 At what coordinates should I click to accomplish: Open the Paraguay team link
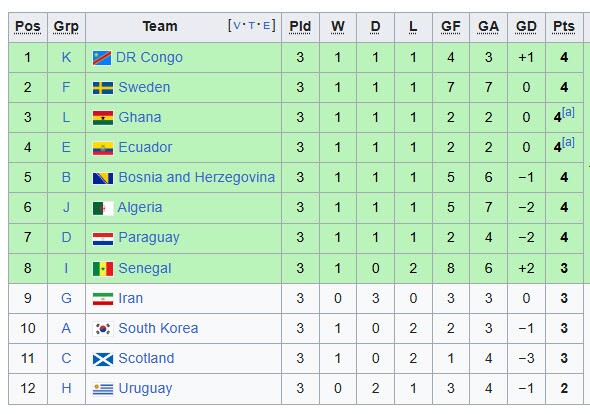149,237
